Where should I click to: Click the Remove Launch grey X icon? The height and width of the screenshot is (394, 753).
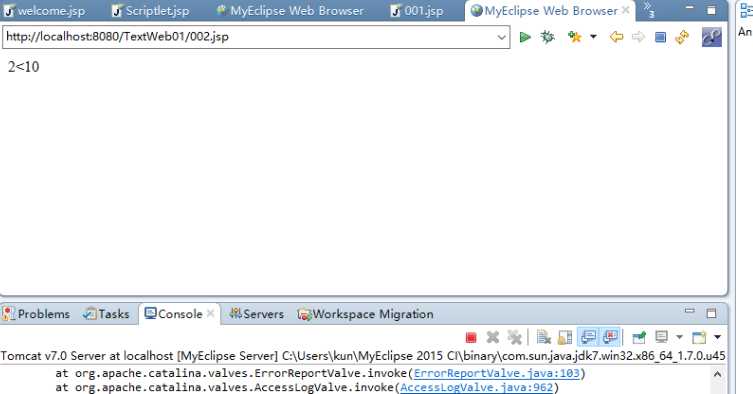click(x=493, y=337)
